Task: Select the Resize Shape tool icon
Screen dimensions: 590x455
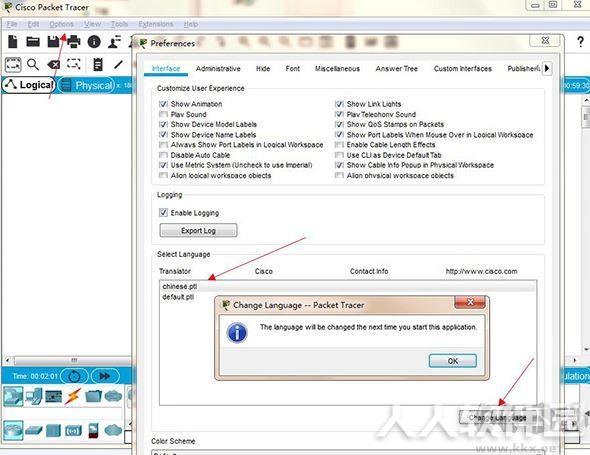Action: point(73,64)
